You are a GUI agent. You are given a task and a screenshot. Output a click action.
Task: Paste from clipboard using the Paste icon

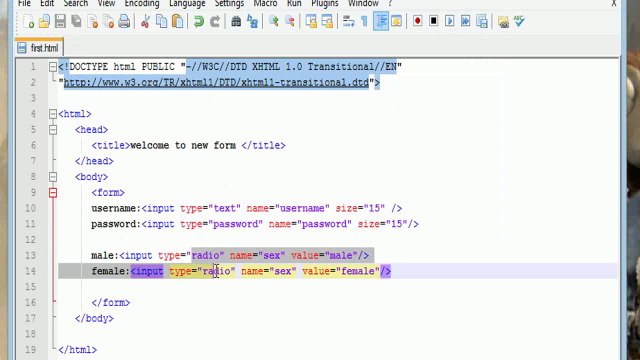tap(178, 21)
